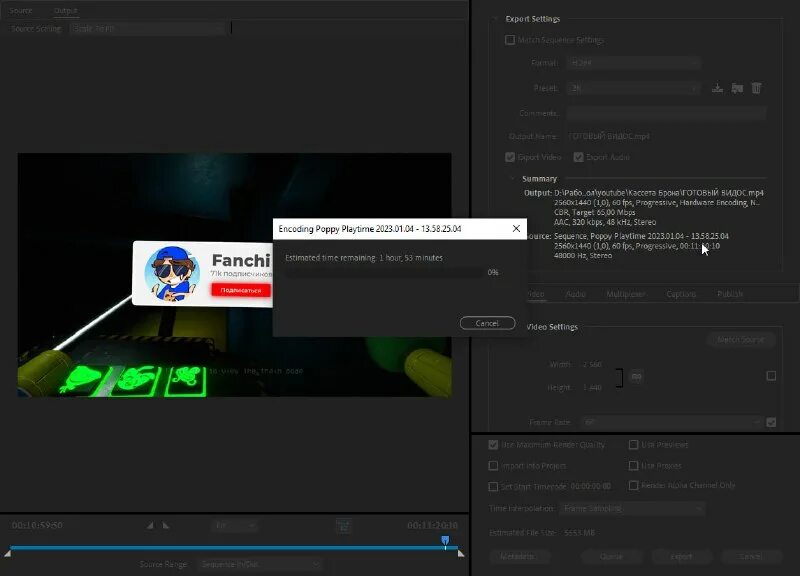
Task: Switch to the Captions tab
Action: [681, 294]
